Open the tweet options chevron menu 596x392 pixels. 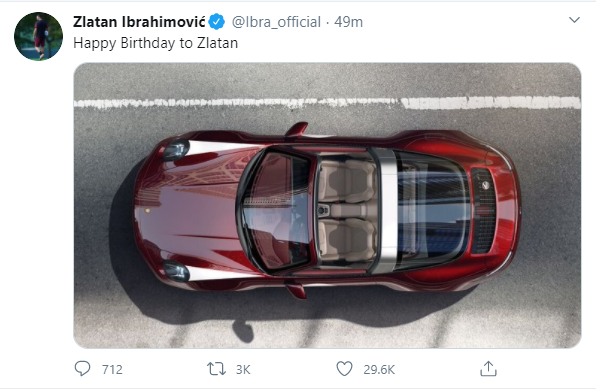pyautogui.click(x=574, y=20)
